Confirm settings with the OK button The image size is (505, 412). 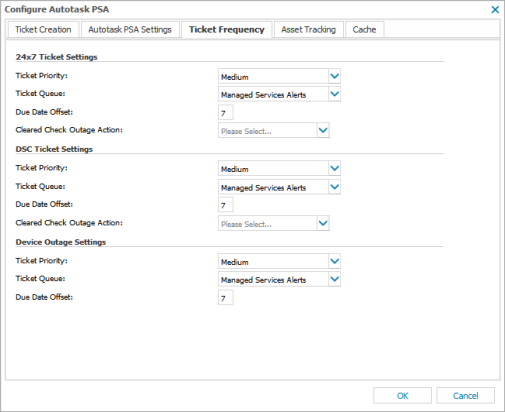click(x=402, y=396)
